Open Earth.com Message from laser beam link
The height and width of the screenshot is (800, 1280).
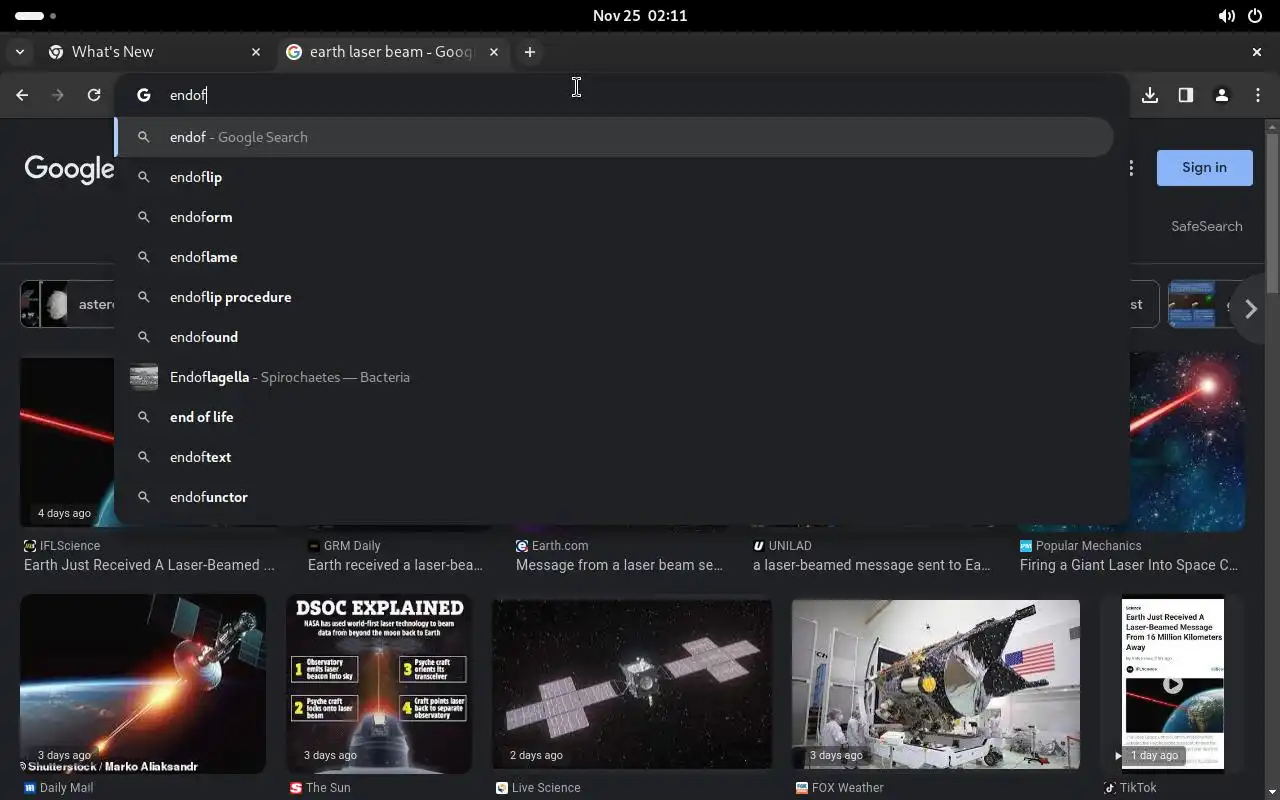(x=619, y=565)
